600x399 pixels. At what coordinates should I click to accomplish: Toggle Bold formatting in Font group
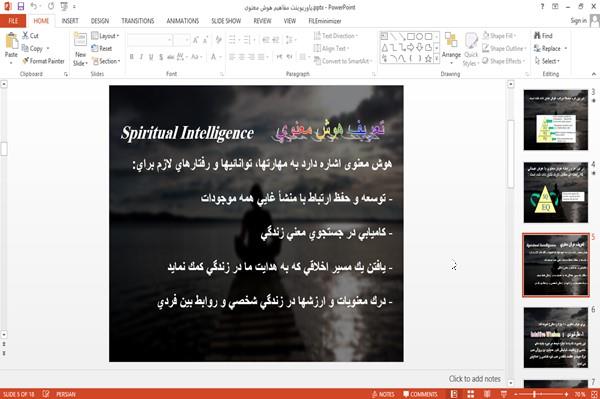tap(131, 57)
